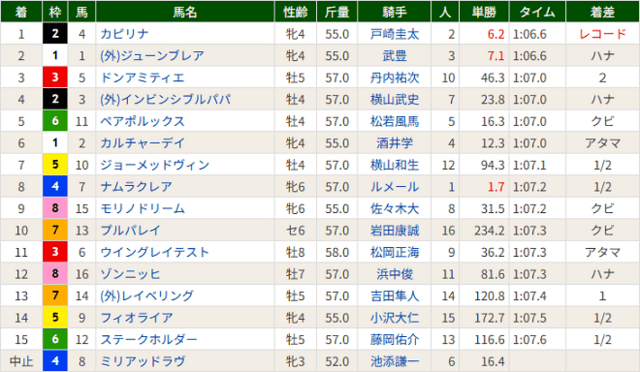The height and width of the screenshot is (372, 640).
Task: Open horse link ジョーメッドヴィン
Action: tap(155, 165)
